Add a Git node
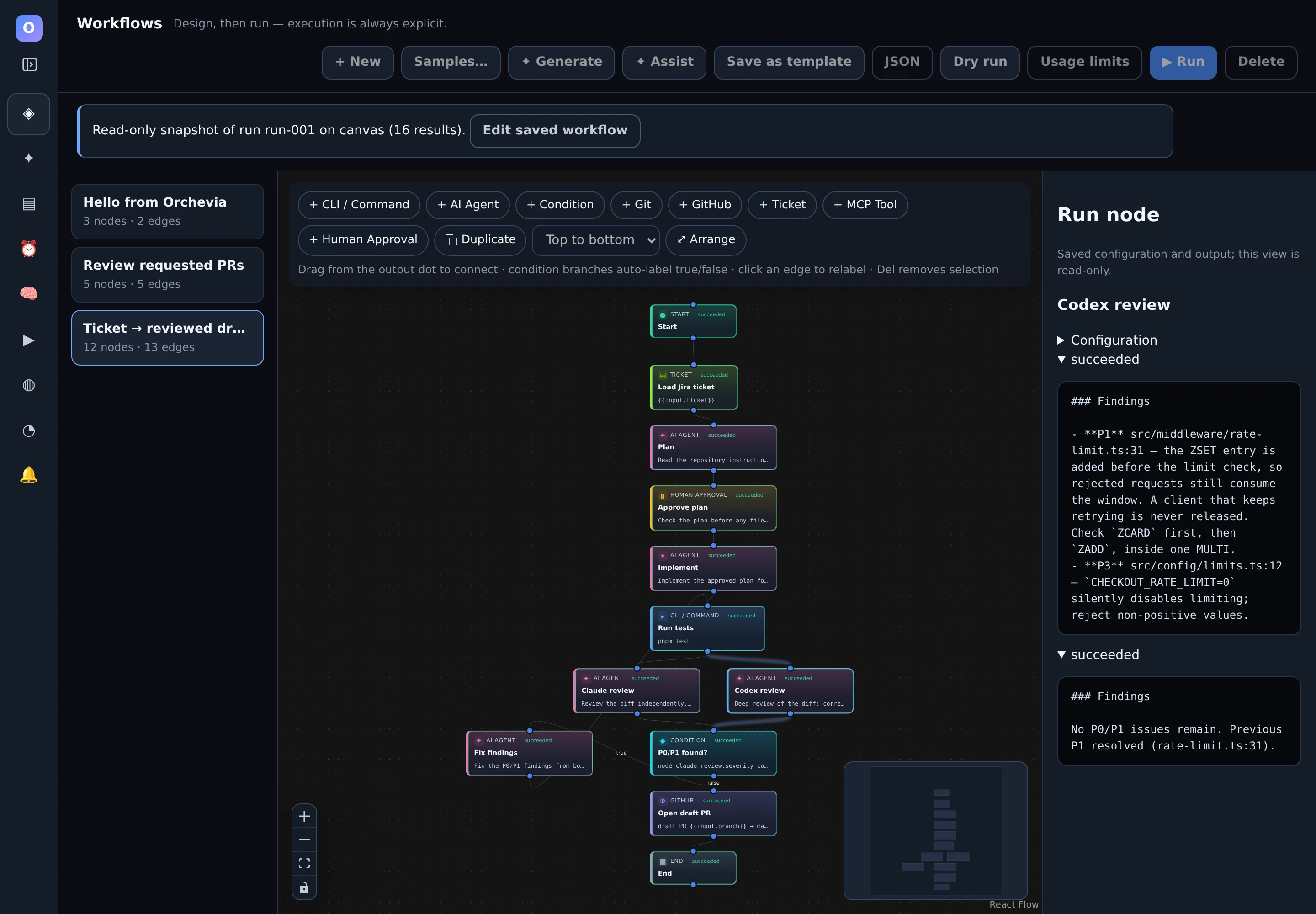The width and height of the screenshot is (1316, 914). [636, 205]
